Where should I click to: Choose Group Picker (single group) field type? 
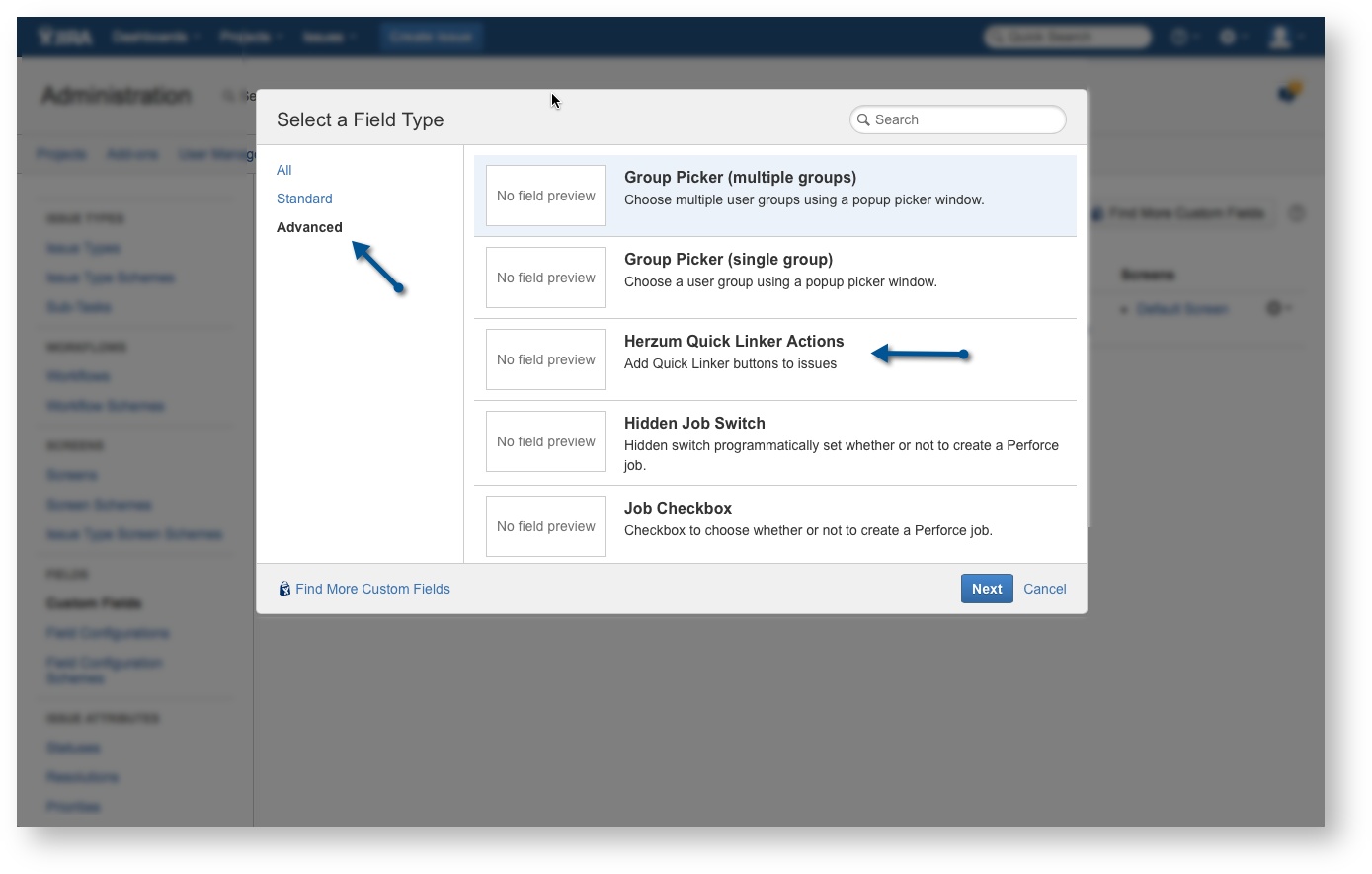728,260
